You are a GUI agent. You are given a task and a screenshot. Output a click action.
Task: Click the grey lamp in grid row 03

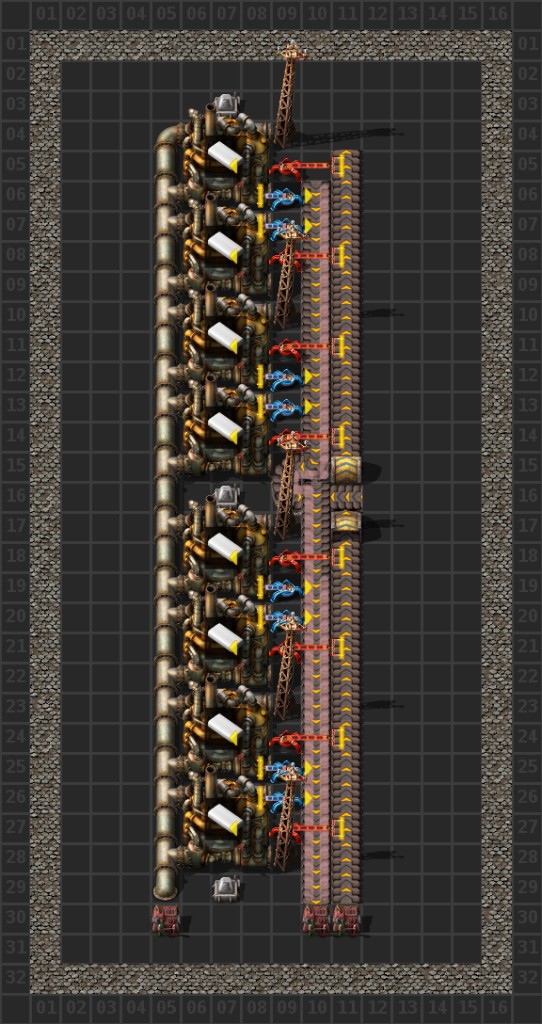pyautogui.click(x=226, y=104)
